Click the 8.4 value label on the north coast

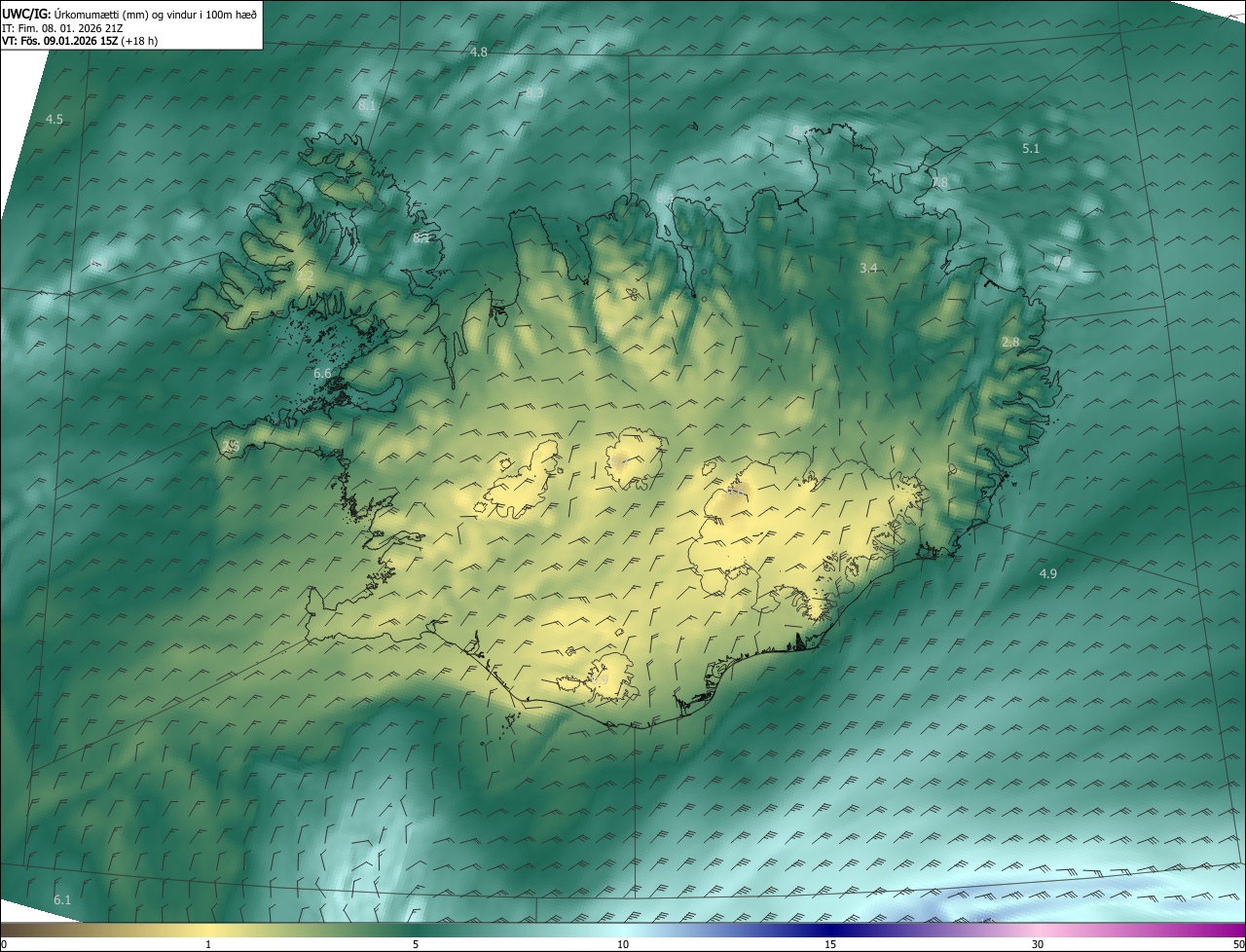(664, 198)
